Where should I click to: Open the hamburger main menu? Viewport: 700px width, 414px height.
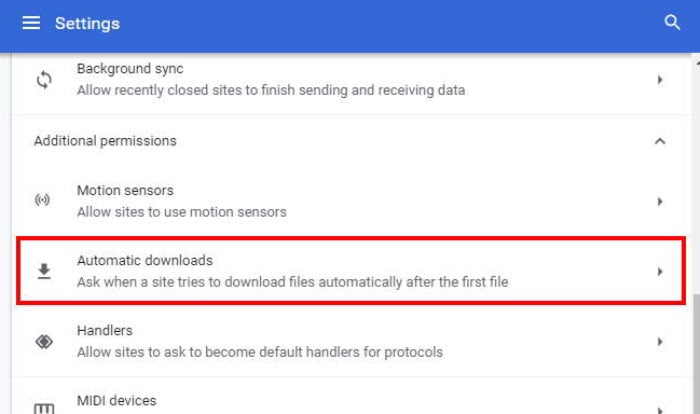tap(31, 23)
